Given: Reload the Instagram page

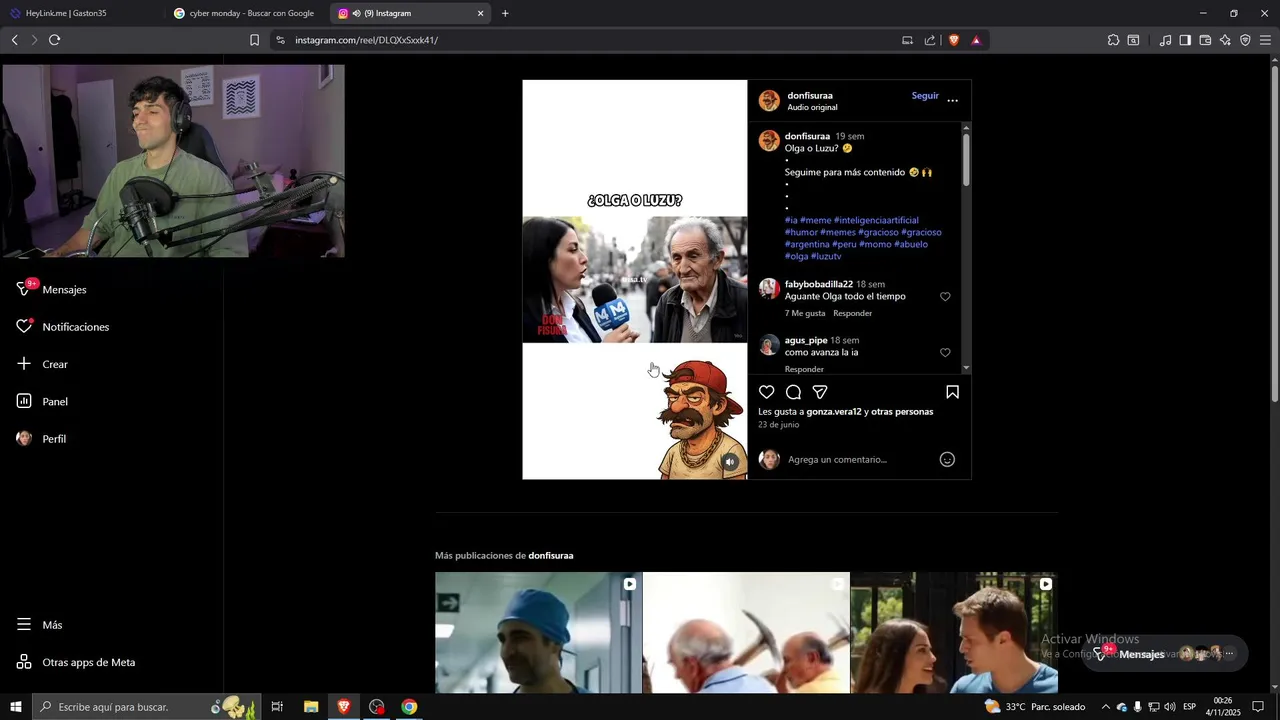Looking at the screenshot, I should [x=54, y=40].
